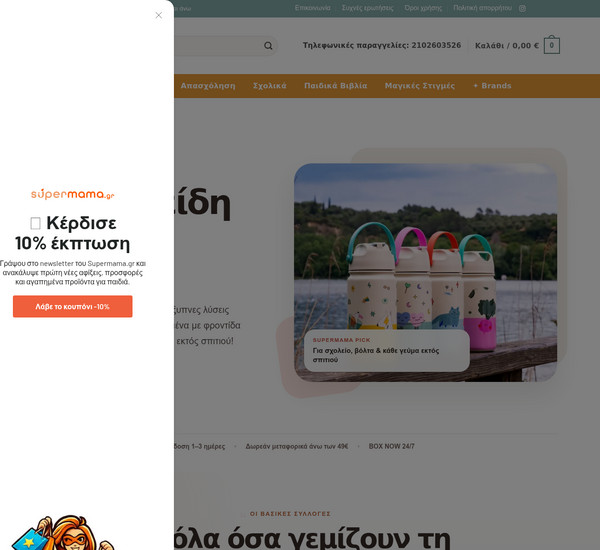Click the emoji box icon before 'Κέρδισε'
Image resolution: width=600 pixels, height=550 pixels.
pos(35,223)
